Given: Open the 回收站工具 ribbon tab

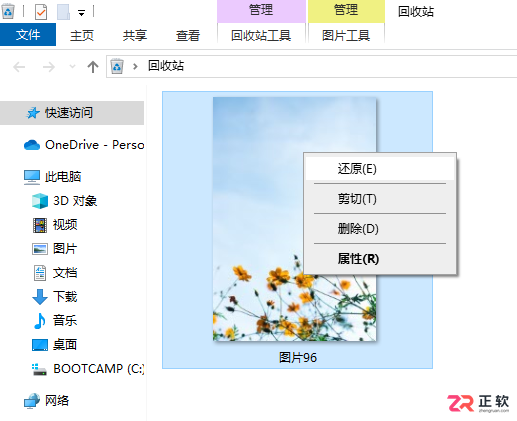Looking at the screenshot, I should coord(261,35).
